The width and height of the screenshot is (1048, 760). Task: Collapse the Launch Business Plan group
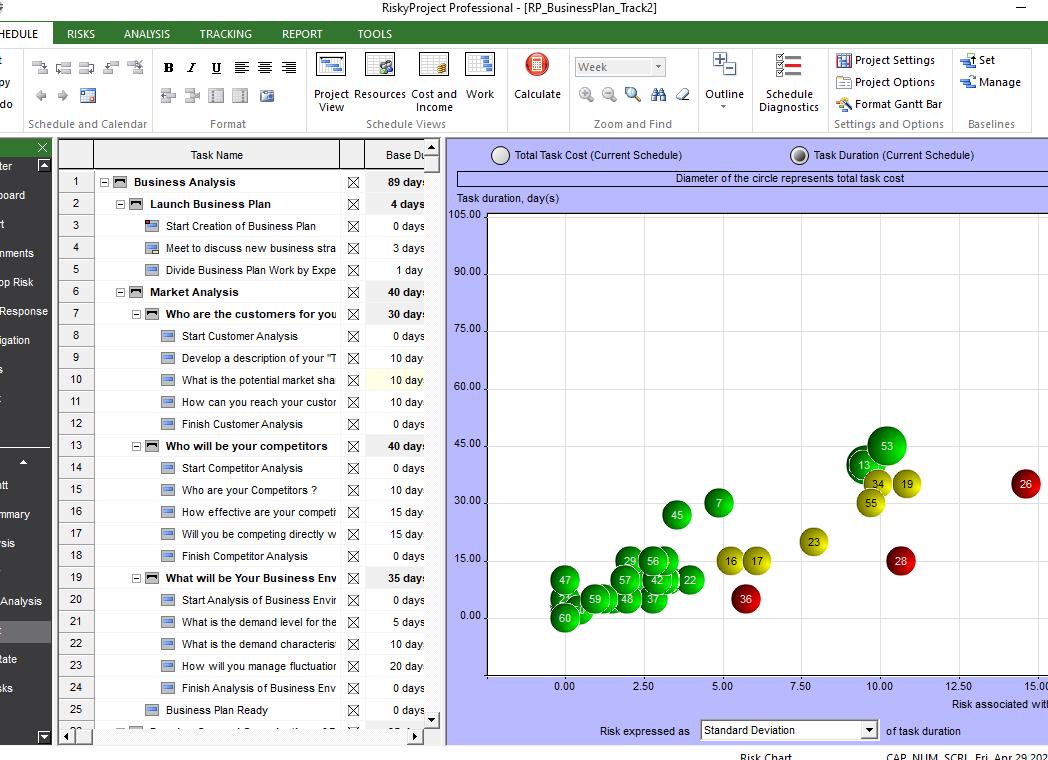[x=120, y=204]
